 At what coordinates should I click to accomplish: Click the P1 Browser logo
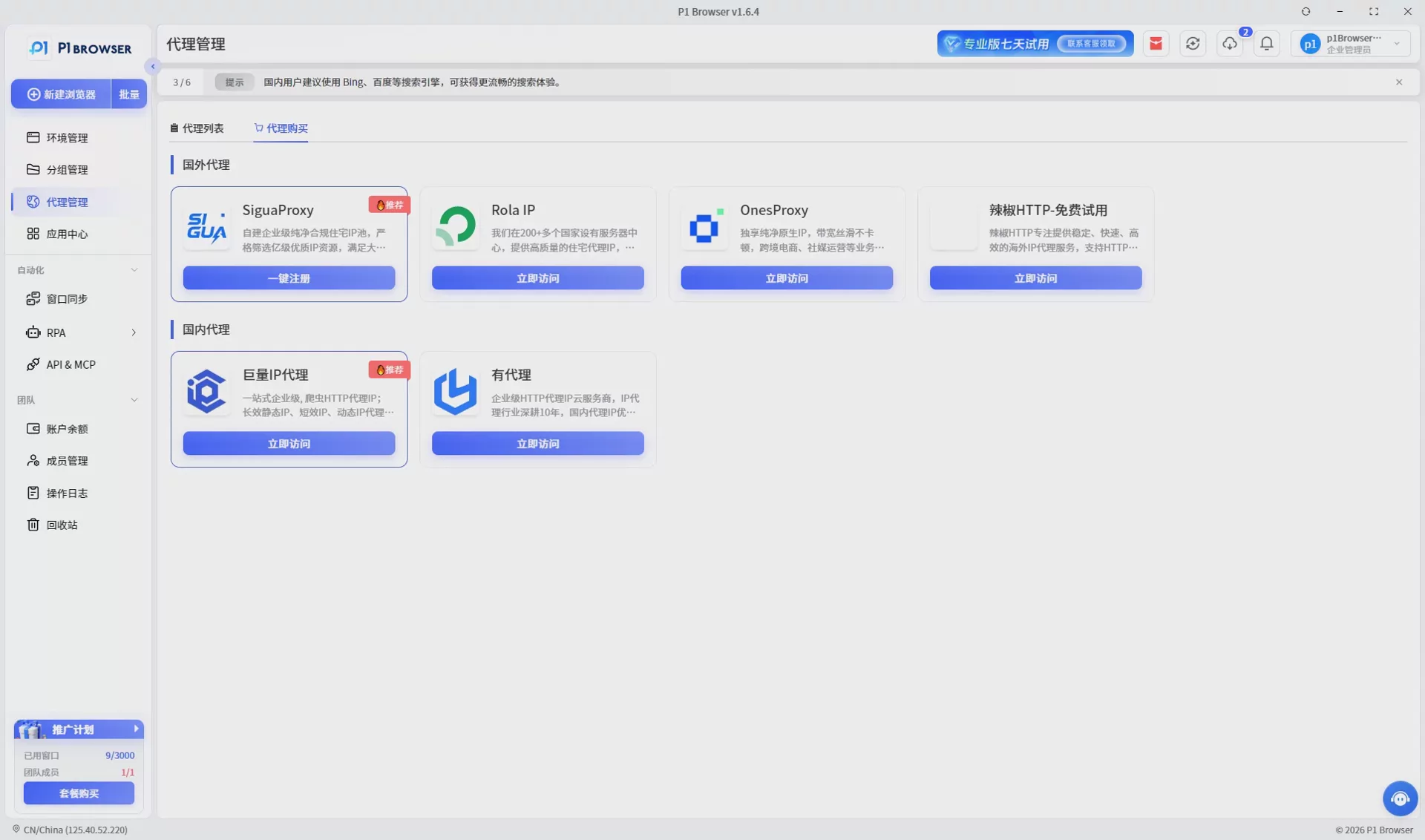[79, 48]
